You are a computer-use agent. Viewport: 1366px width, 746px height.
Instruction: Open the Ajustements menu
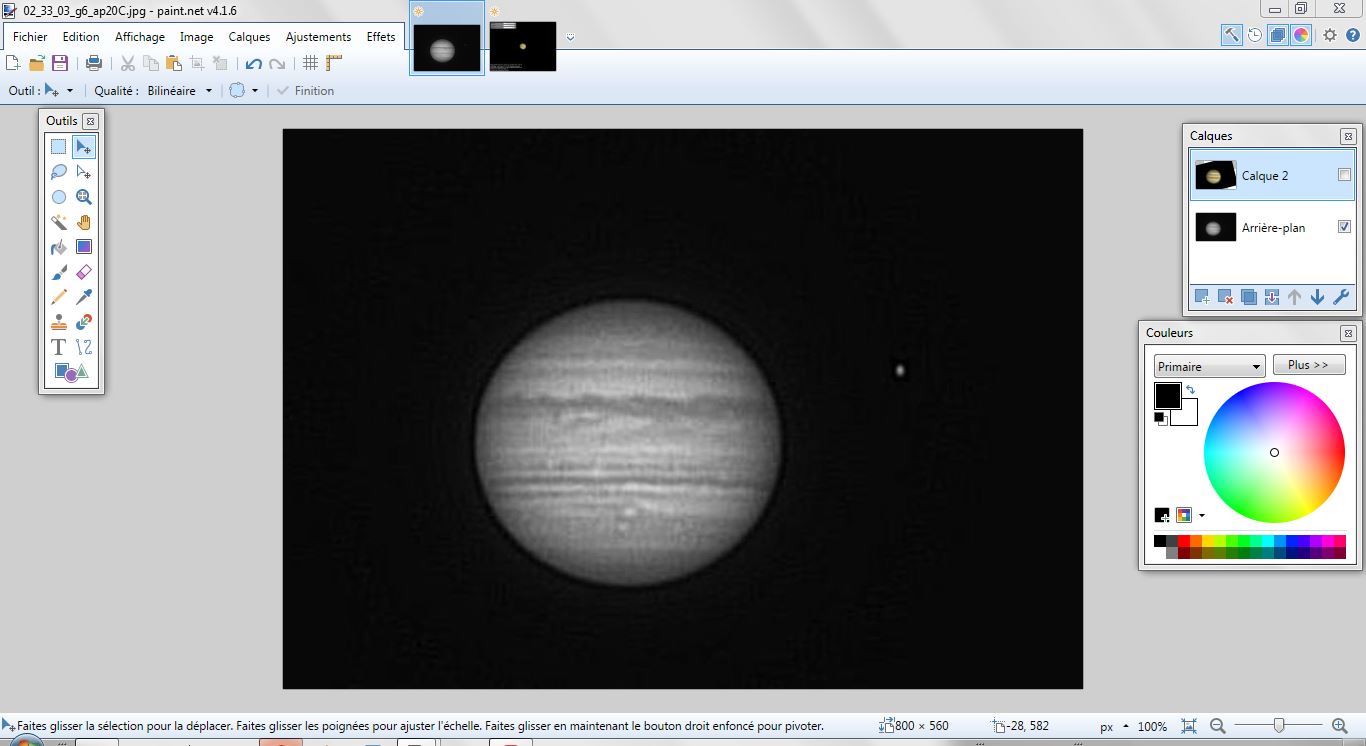pos(318,36)
